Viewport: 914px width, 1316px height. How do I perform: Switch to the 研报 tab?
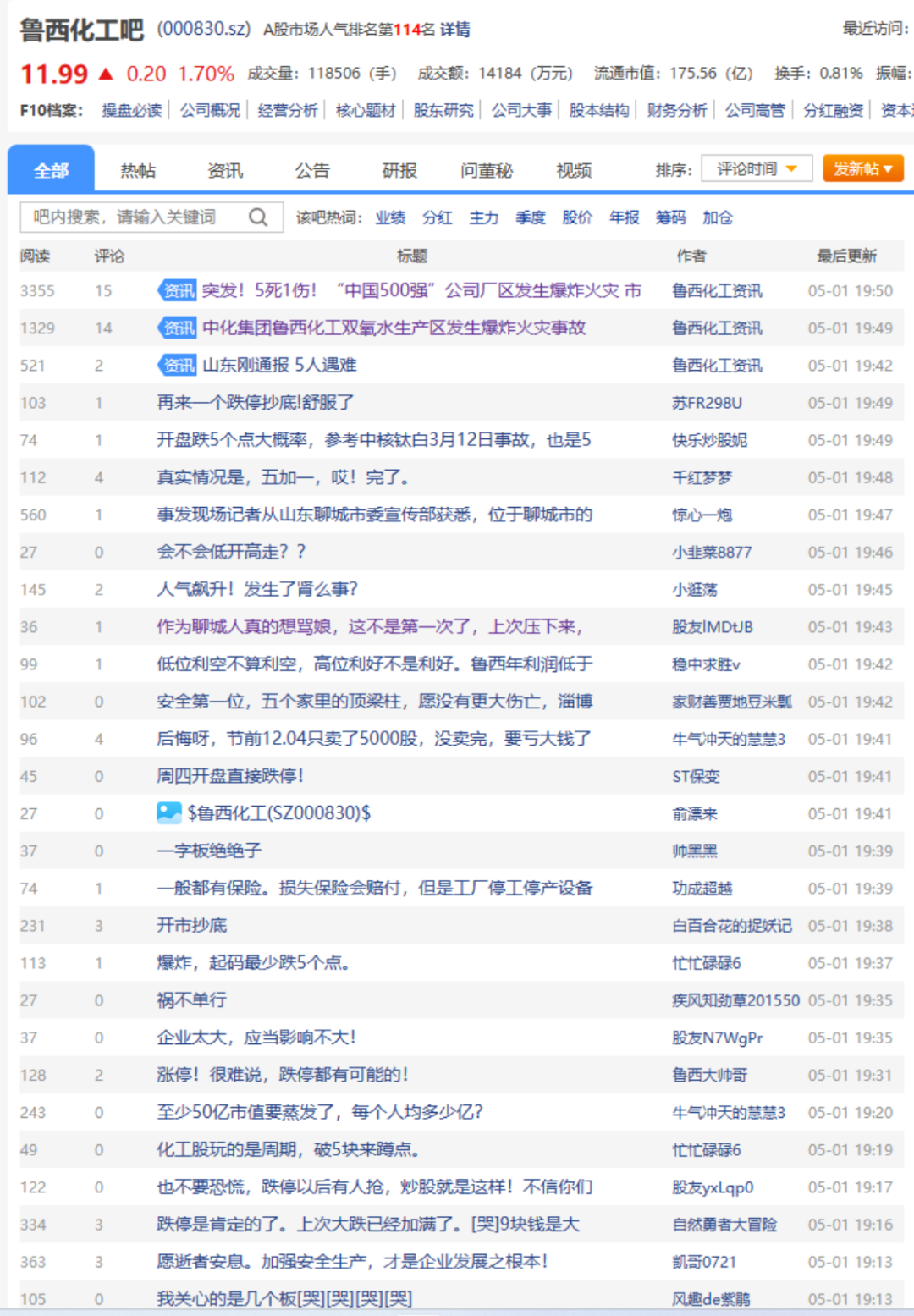tap(399, 170)
